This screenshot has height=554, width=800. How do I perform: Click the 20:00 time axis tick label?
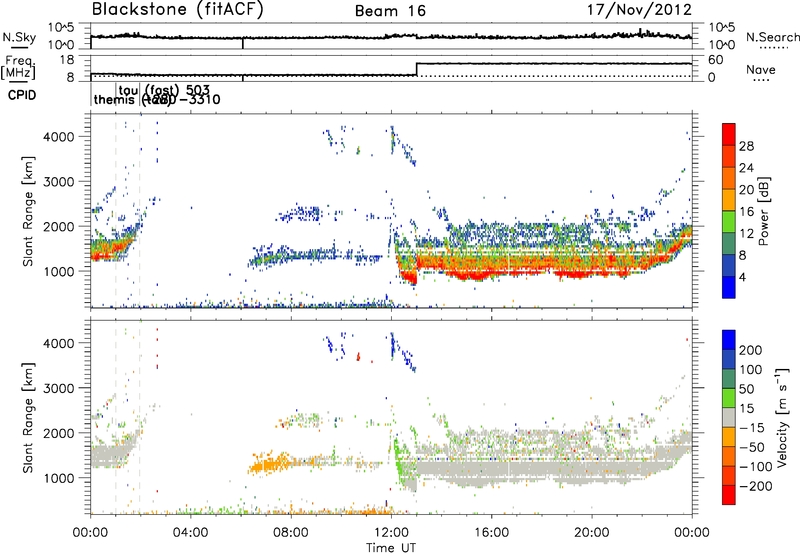pos(592,533)
